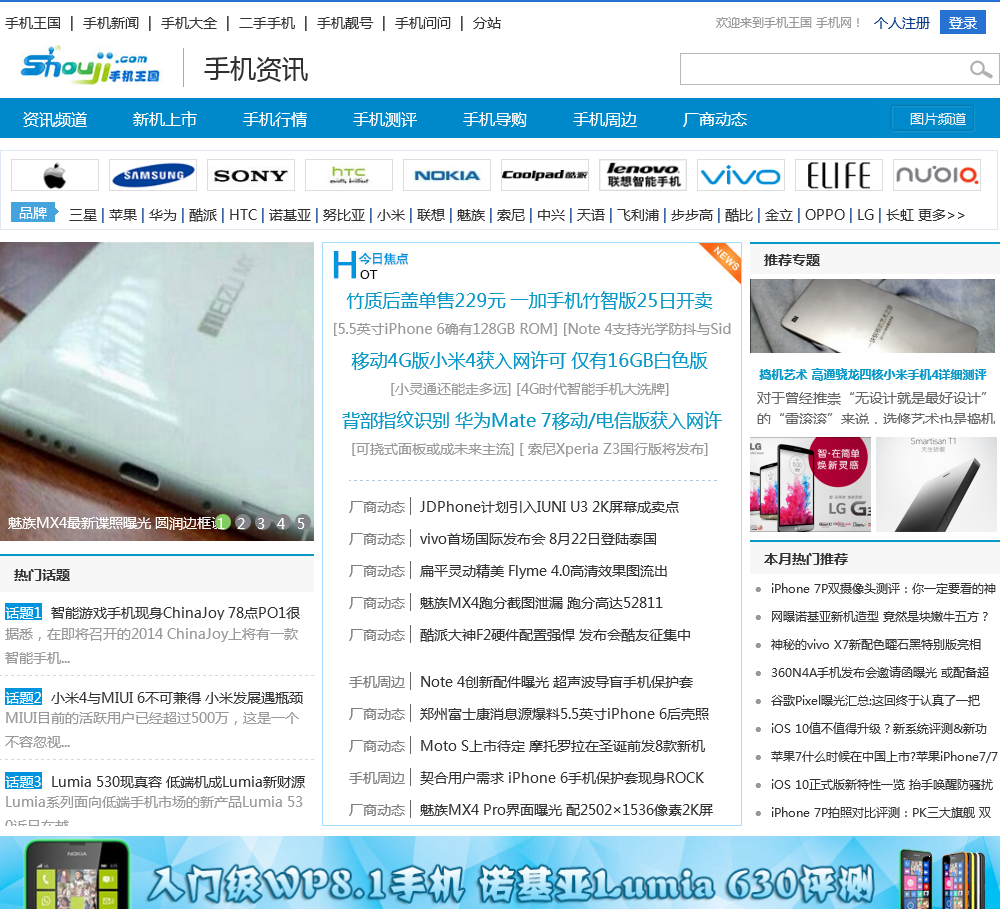Screen dimensions: 1000x909
Task: Open 手机问问 in the top menu
Action: tap(423, 23)
